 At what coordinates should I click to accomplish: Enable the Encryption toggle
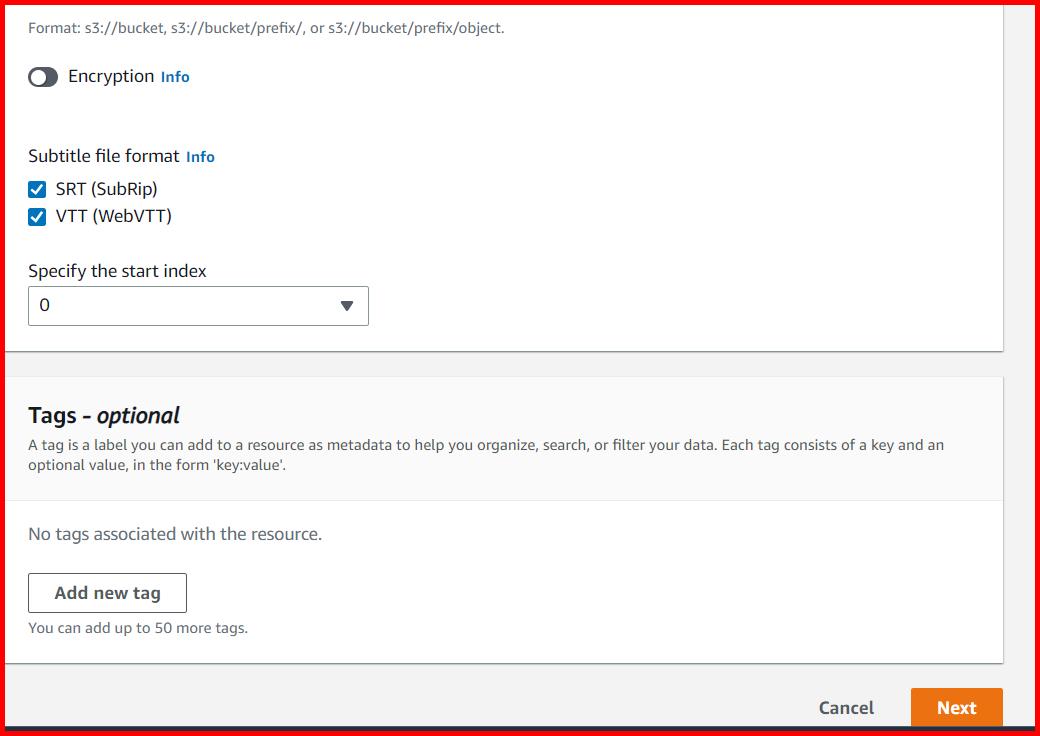43,76
